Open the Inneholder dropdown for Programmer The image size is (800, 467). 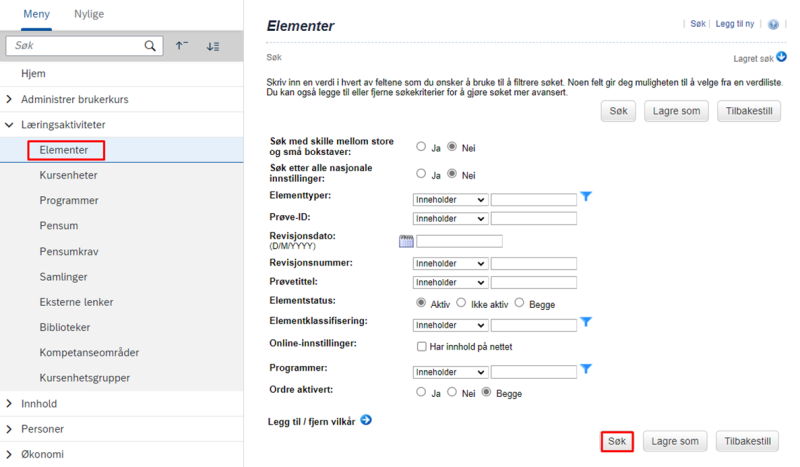pos(450,372)
